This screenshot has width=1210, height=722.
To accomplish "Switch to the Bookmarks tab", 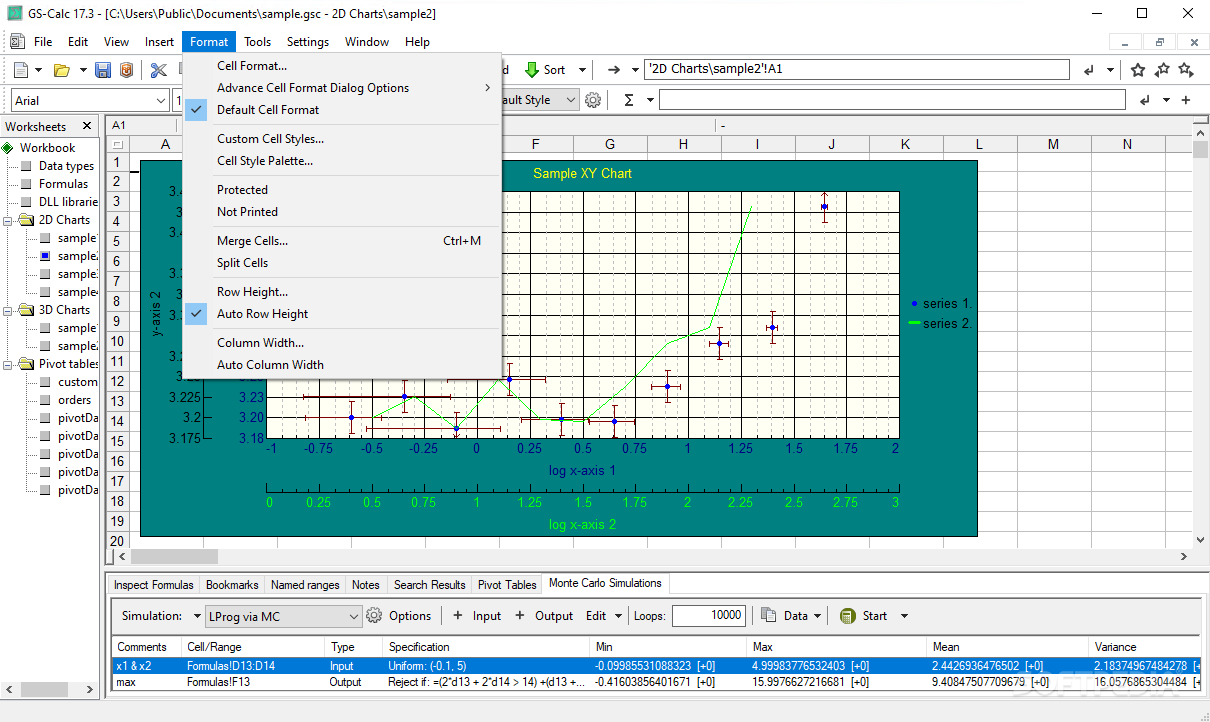I will 232,585.
